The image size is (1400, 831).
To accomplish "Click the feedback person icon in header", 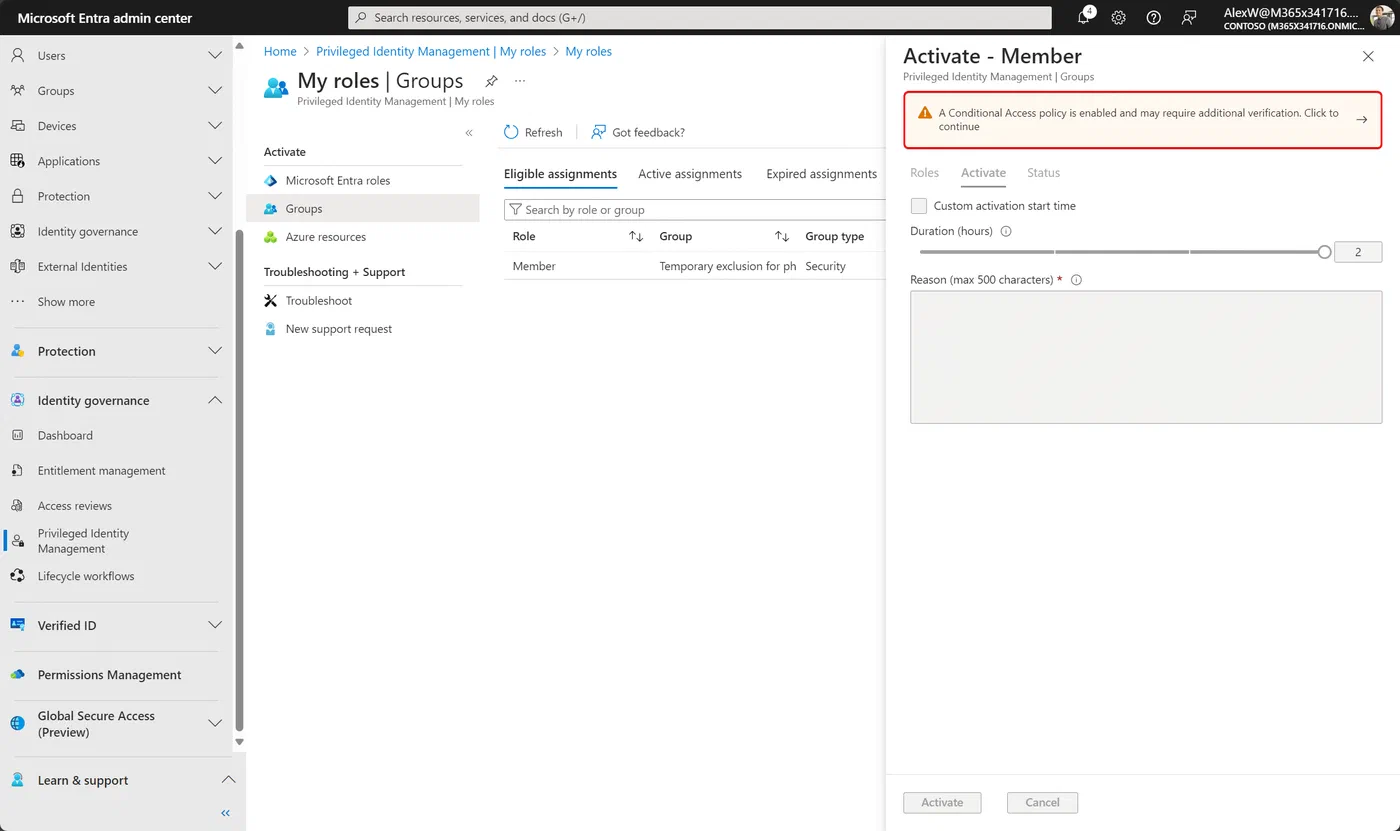I will tap(1189, 18).
